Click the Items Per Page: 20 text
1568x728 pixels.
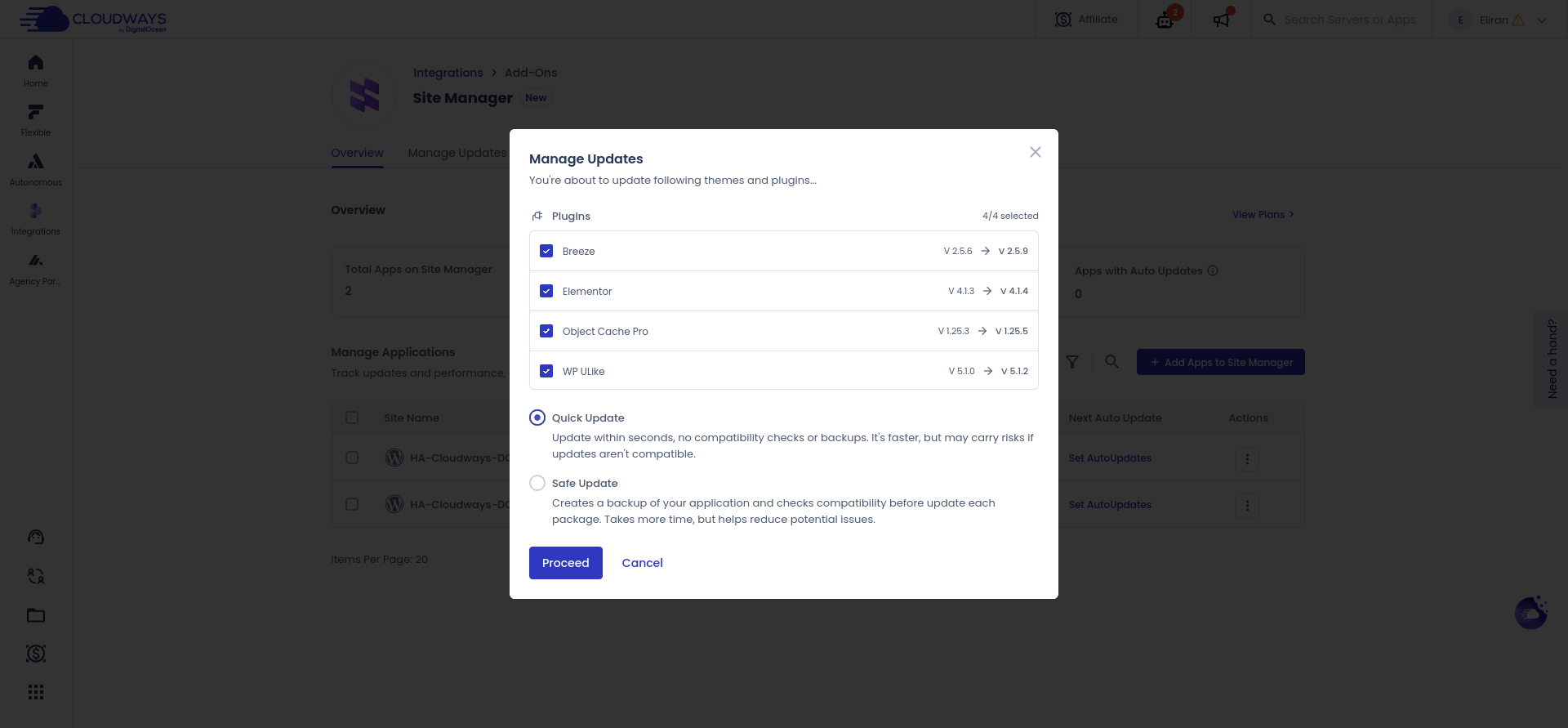pyautogui.click(x=379, y=560)
